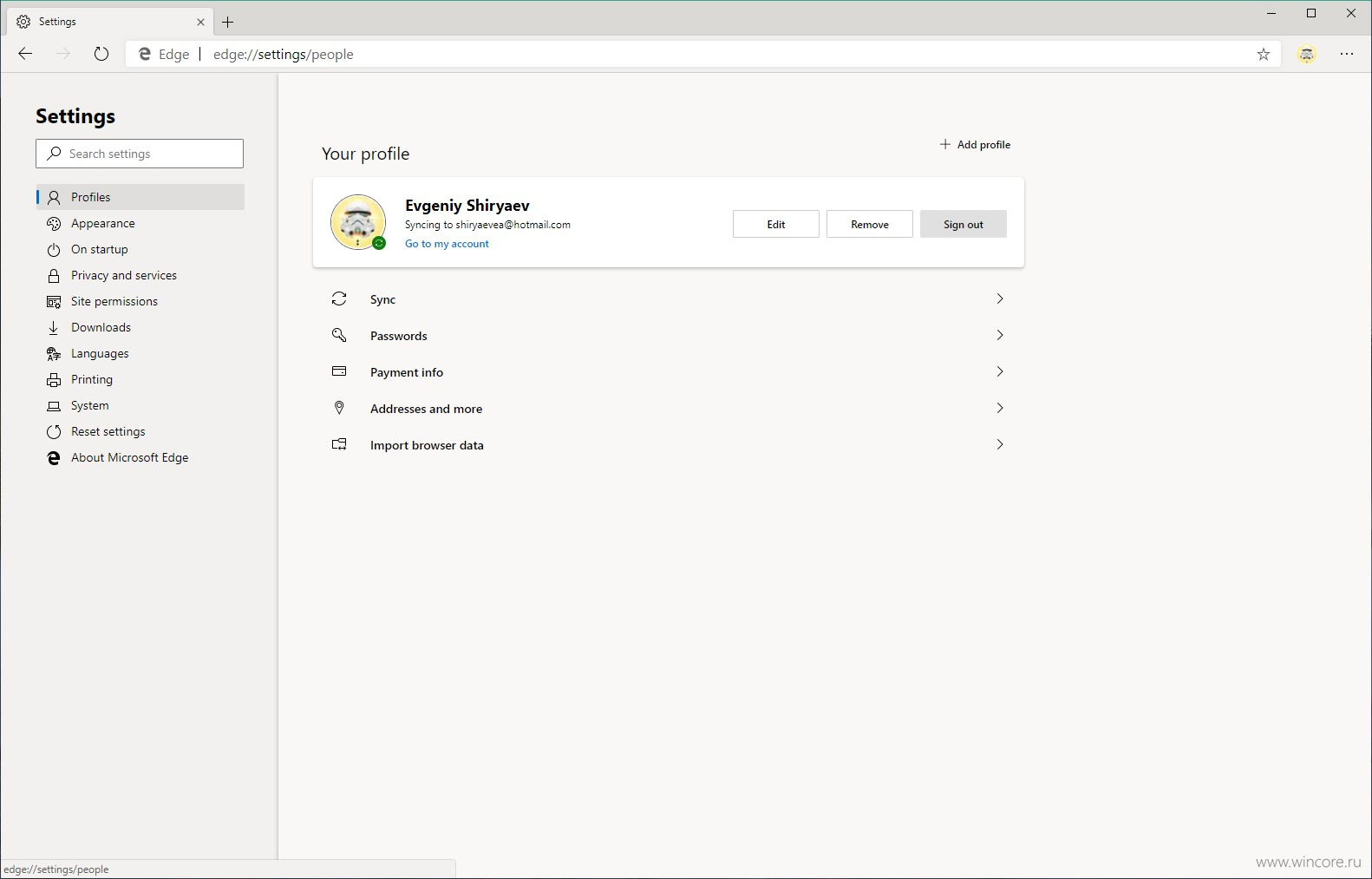The width and height of the screenshot is (1372, 879).
Task: Click the Languages icon in sidebar
Action: click(54, 353)
